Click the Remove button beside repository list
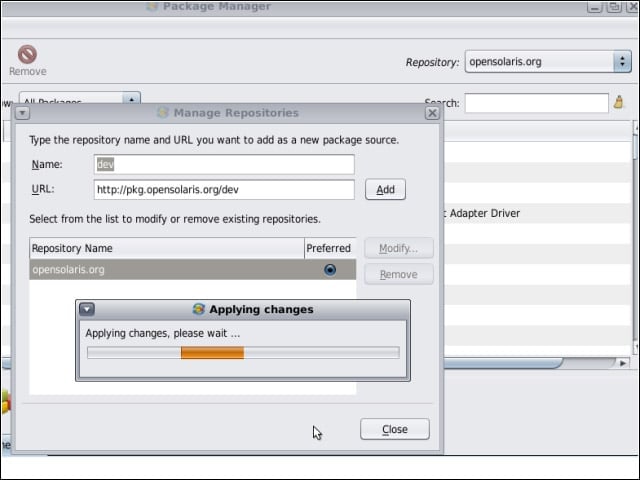Viewport: 640px width, 480px height. coord(399,274)
